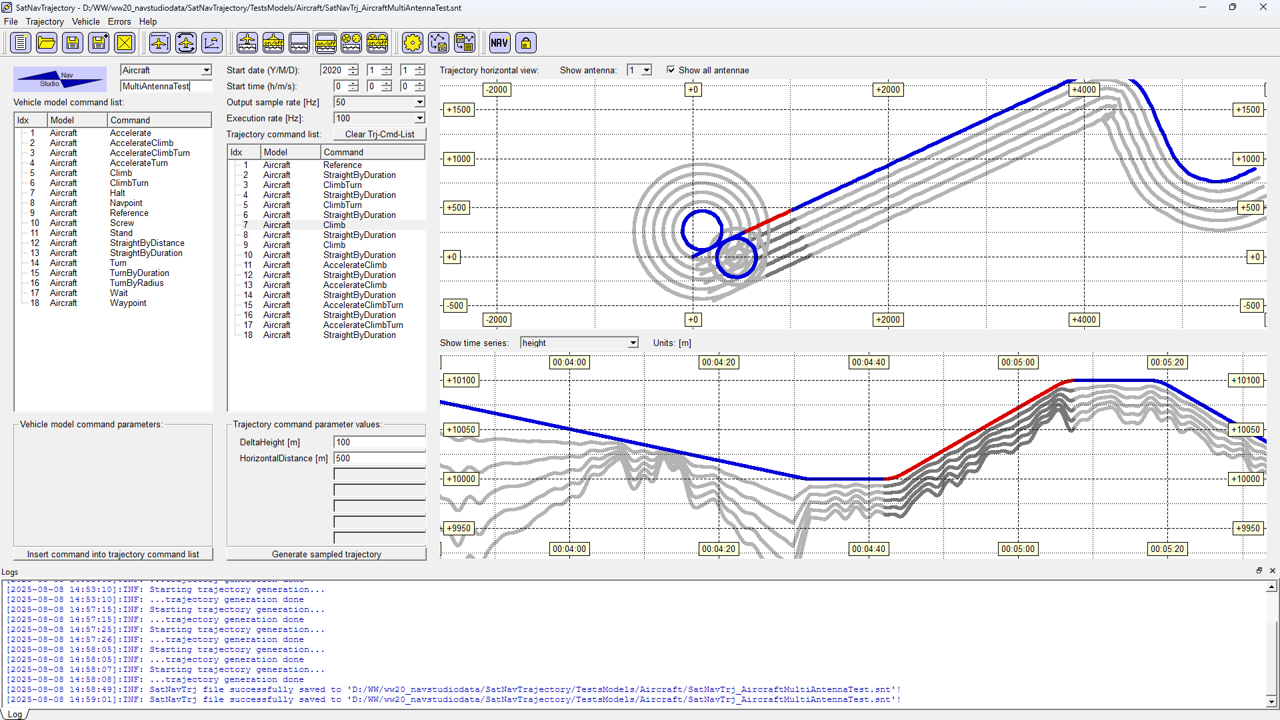
Task: Click the DeltaHeight input field
Action: 379,442
